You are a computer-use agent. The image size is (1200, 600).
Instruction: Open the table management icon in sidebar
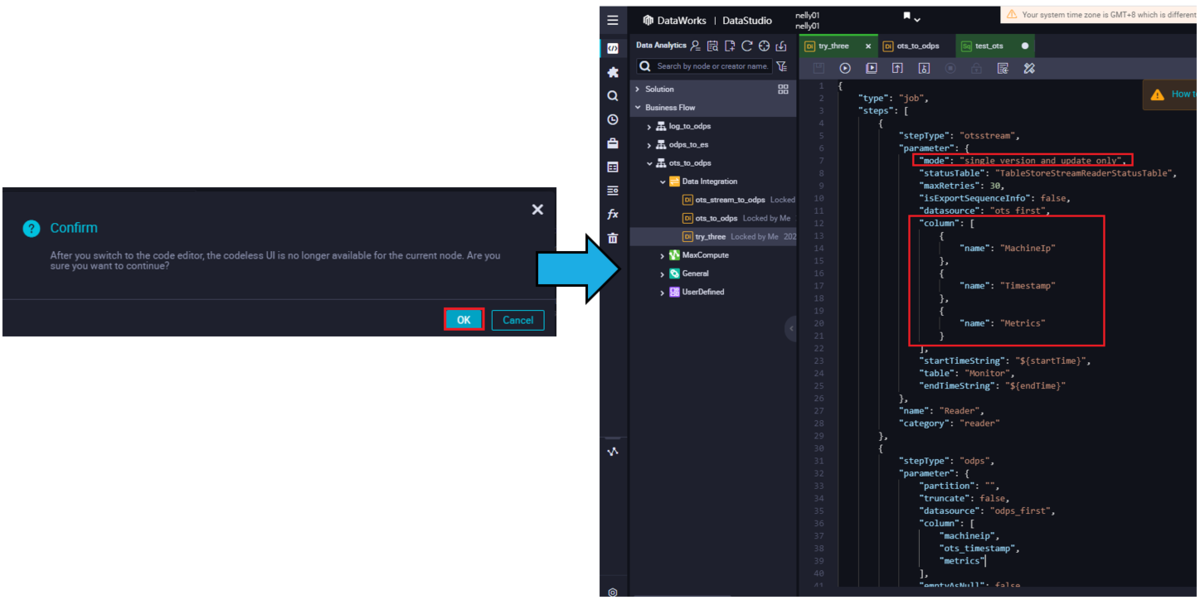pos(613,167)
